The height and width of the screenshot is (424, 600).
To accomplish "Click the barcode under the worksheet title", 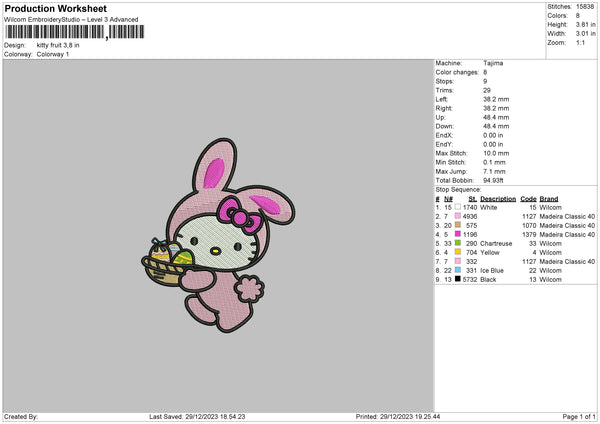I will pos(75,32).
